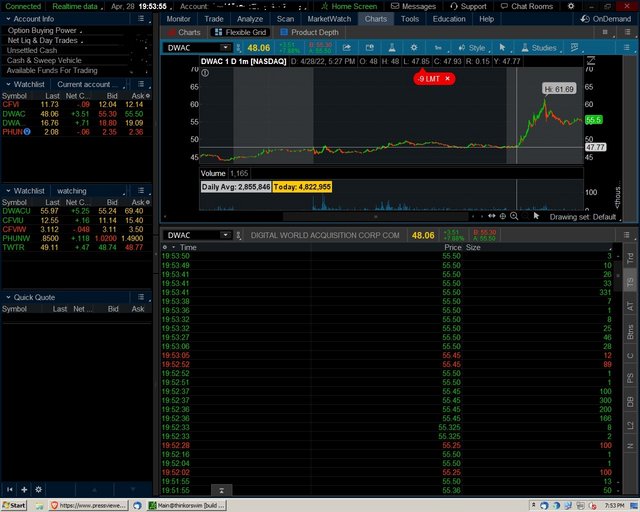Click Windows Start button
Image resolution: width=640 pixels, height=512 pixels.
pos(14,505)
